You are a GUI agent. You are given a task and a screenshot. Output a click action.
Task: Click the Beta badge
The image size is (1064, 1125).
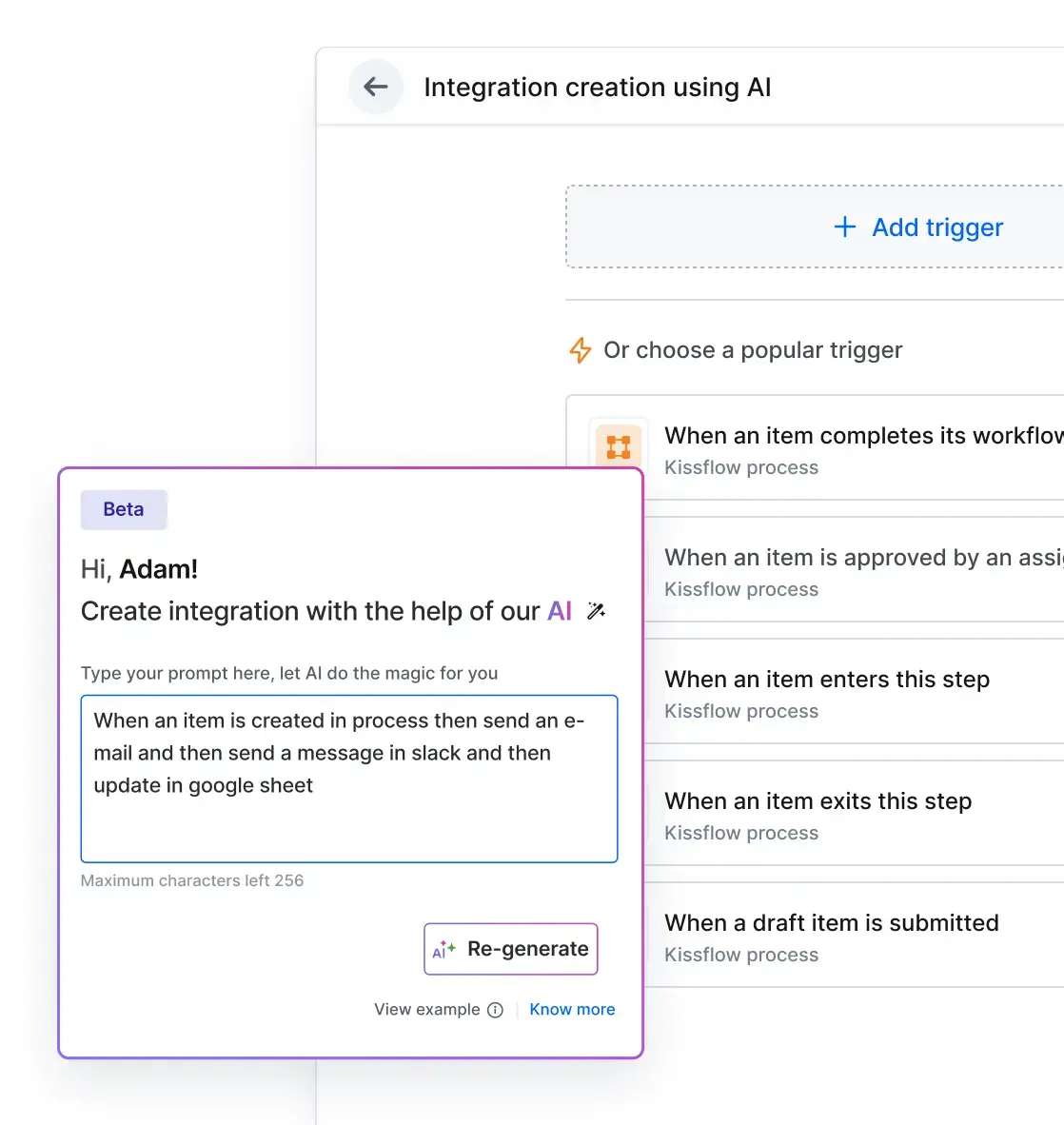pos(123,509)
